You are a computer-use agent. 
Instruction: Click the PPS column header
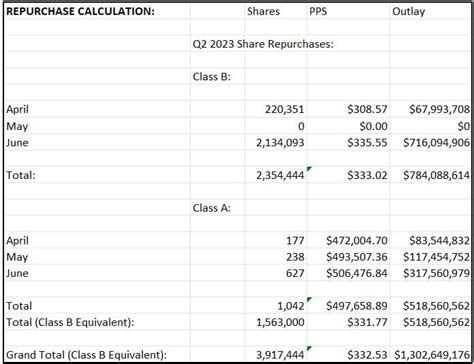318,11
